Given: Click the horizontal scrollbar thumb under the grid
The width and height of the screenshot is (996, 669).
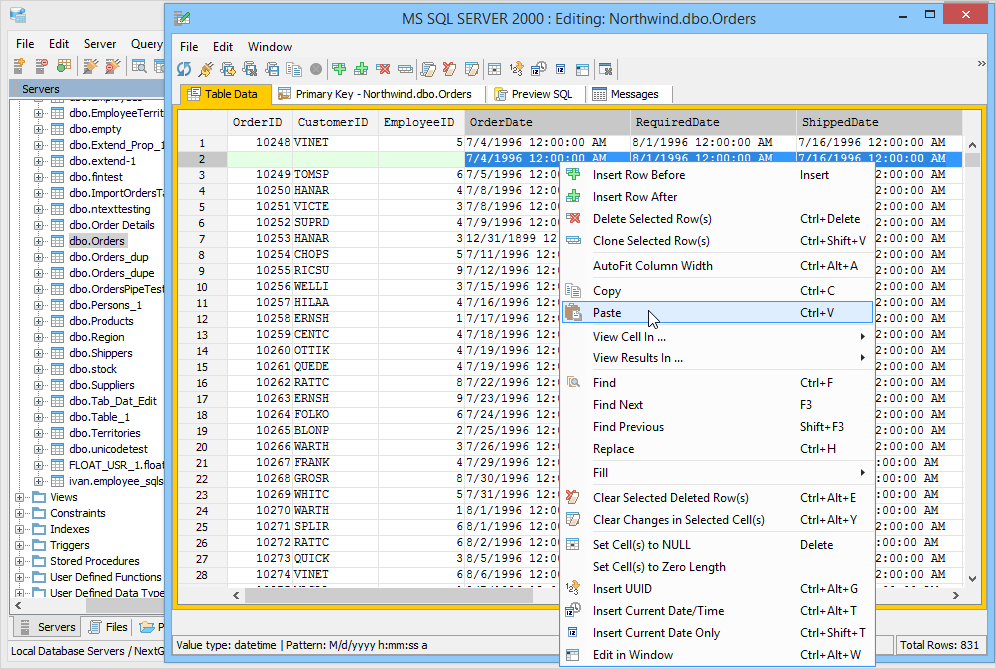Looking at the screenshot, I should tap(389, 595).
